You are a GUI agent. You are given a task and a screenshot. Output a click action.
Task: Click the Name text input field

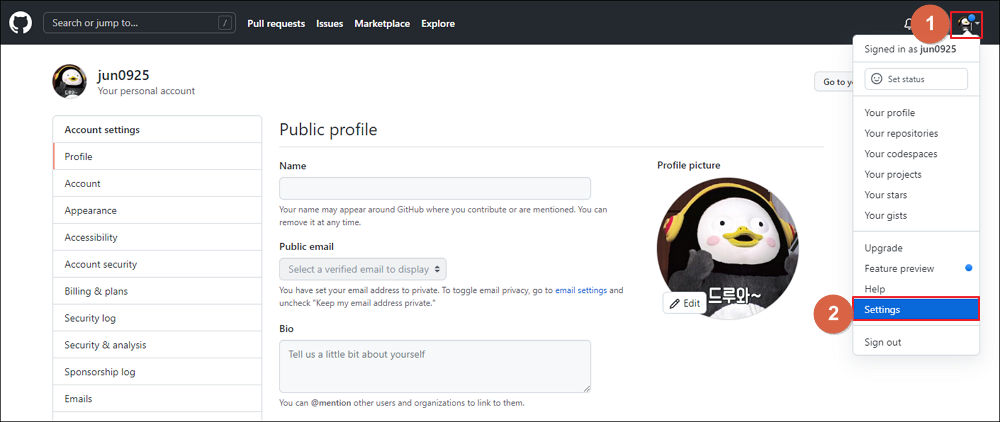[x=435, y=189]
